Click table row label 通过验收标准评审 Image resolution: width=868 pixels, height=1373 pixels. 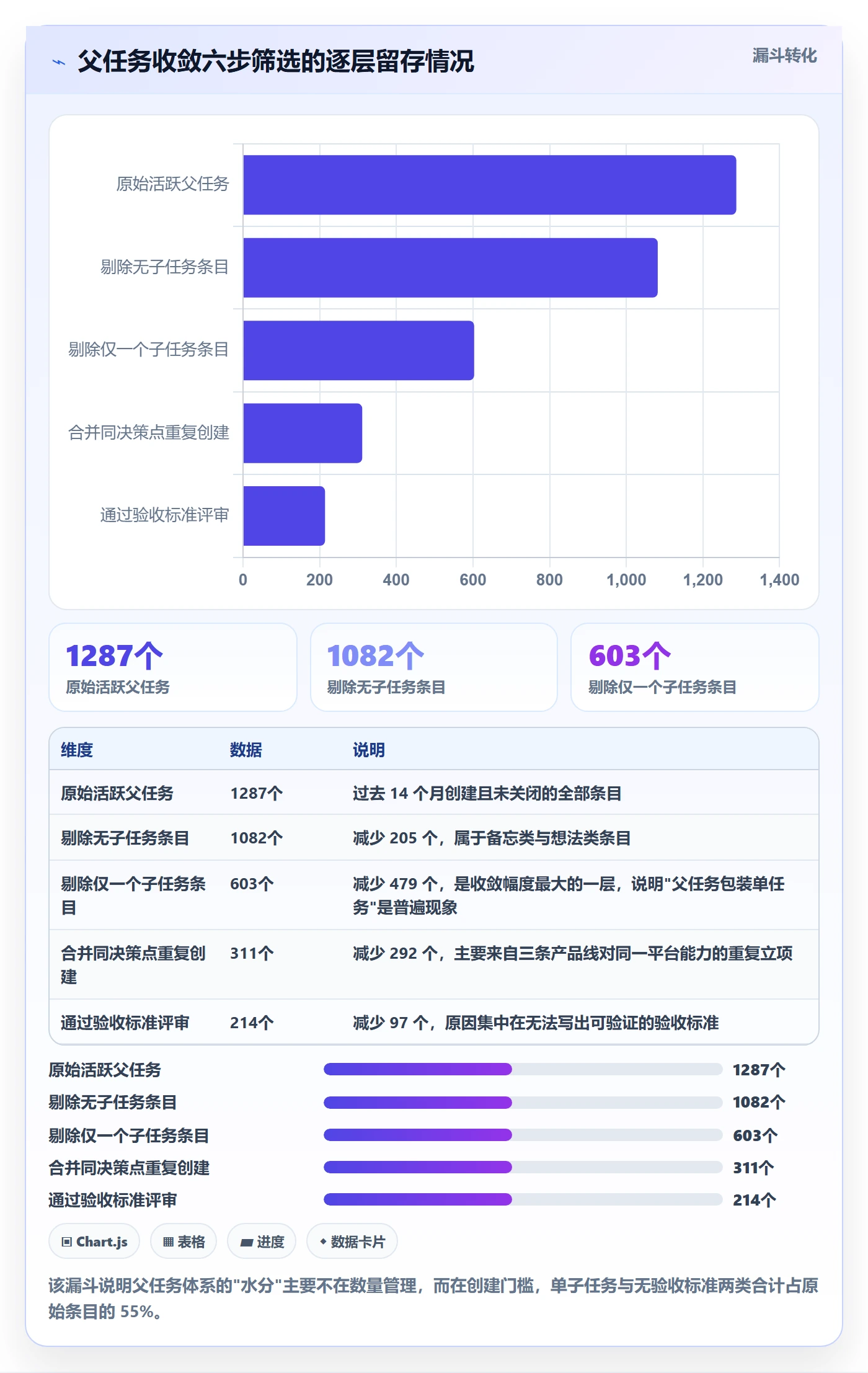pyautogui.click(x=125, y=1023)
